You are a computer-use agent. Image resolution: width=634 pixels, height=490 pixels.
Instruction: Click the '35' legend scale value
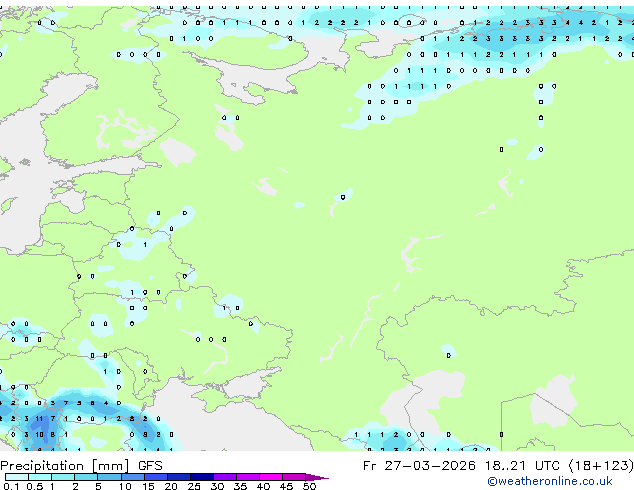tap(240, 486)
